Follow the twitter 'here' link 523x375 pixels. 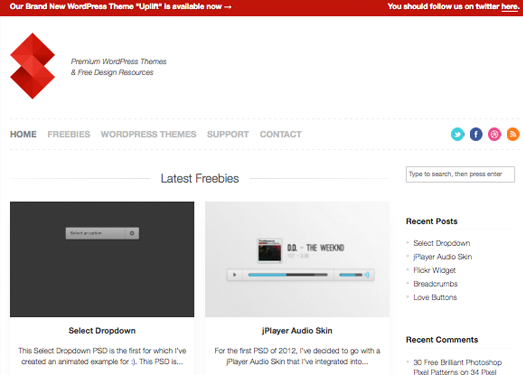pos(509,7)
